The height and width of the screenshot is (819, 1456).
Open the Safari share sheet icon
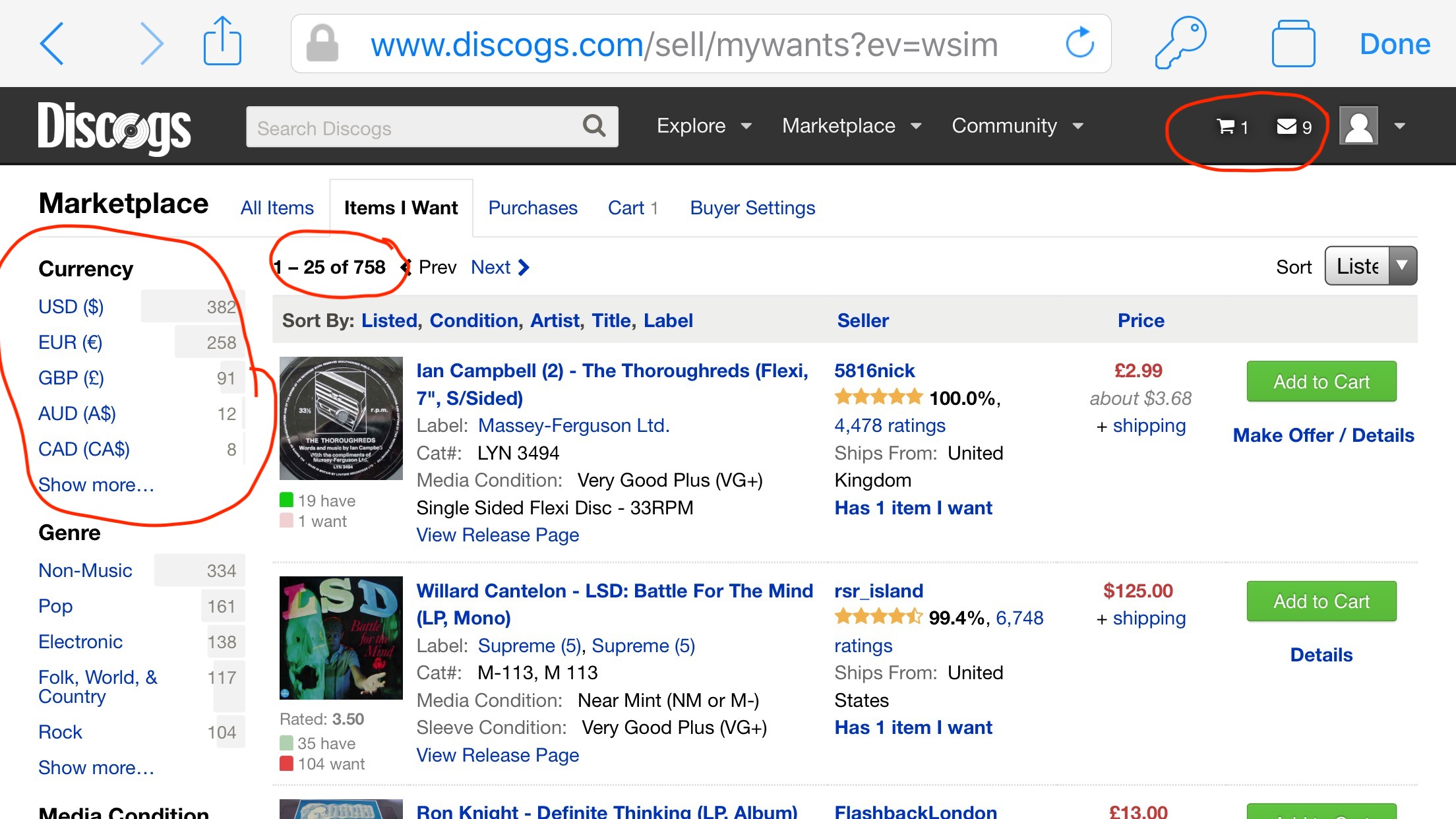(222, 41)
